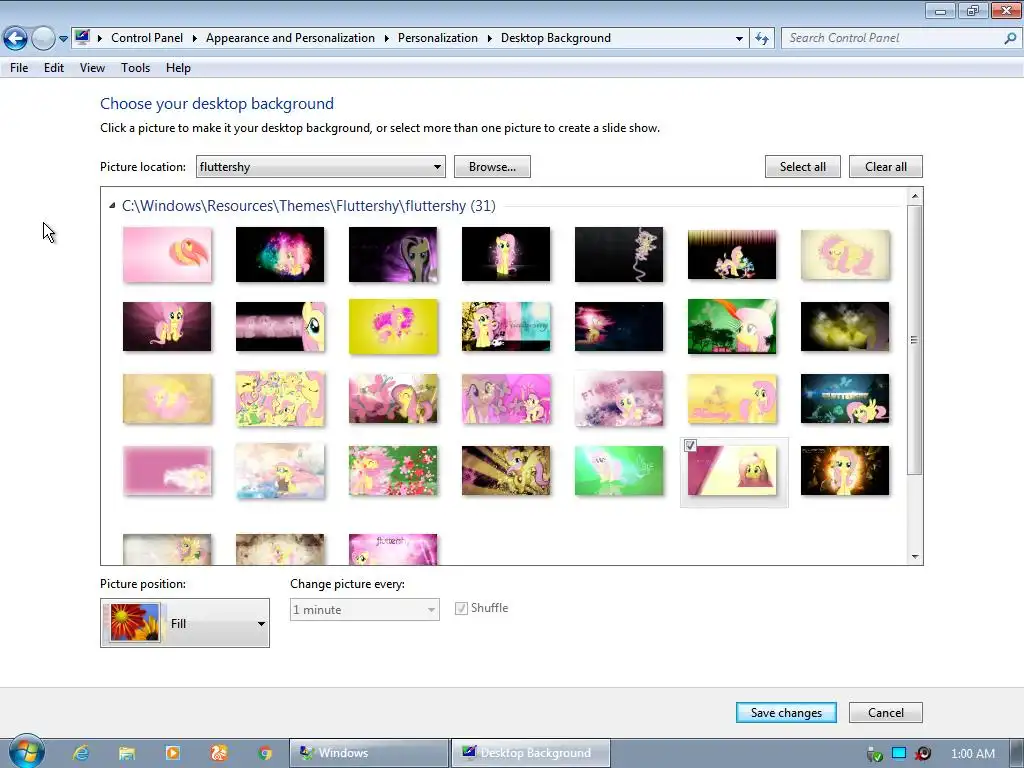
Task: Click the flower preview in Picture position
Action: pyautogui.click(x=135, y=622)
